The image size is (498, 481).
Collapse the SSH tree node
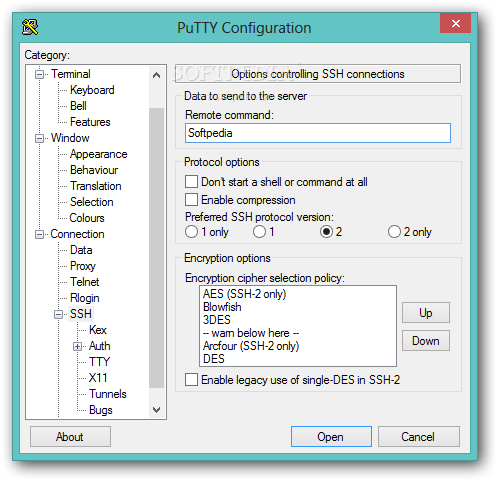tap(58, 314)
